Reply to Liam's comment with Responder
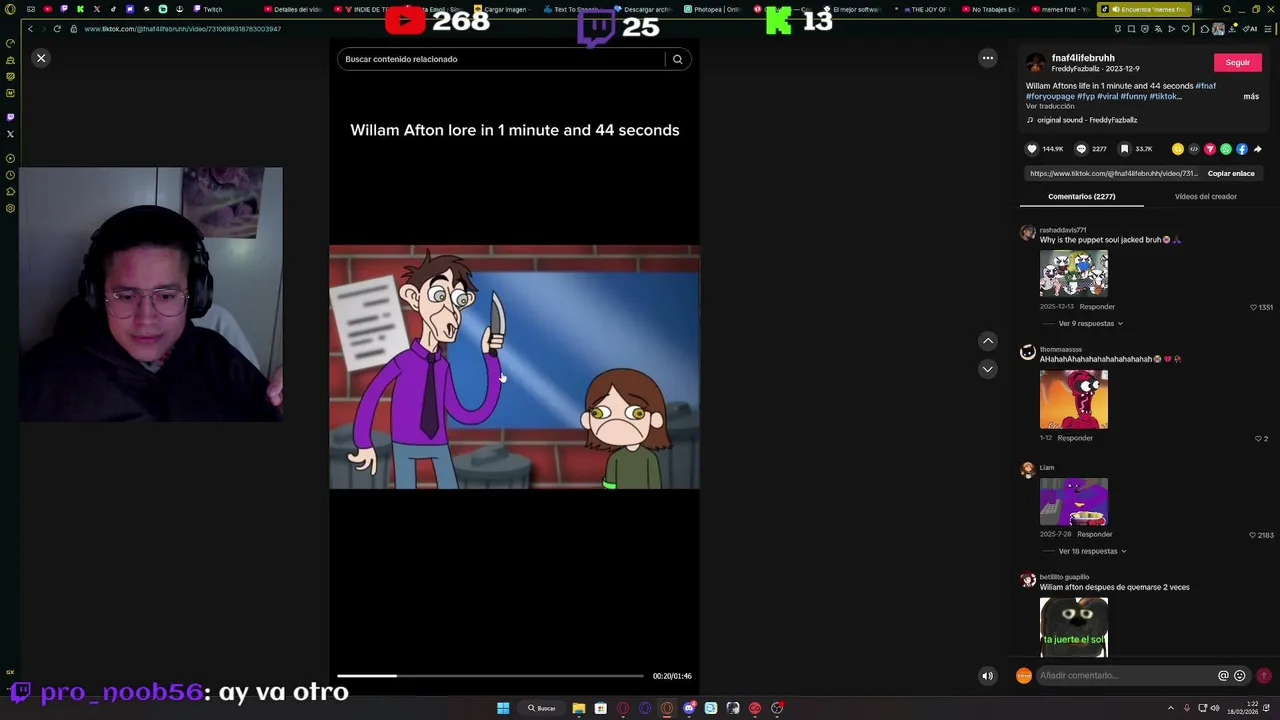 [1095, 535]
